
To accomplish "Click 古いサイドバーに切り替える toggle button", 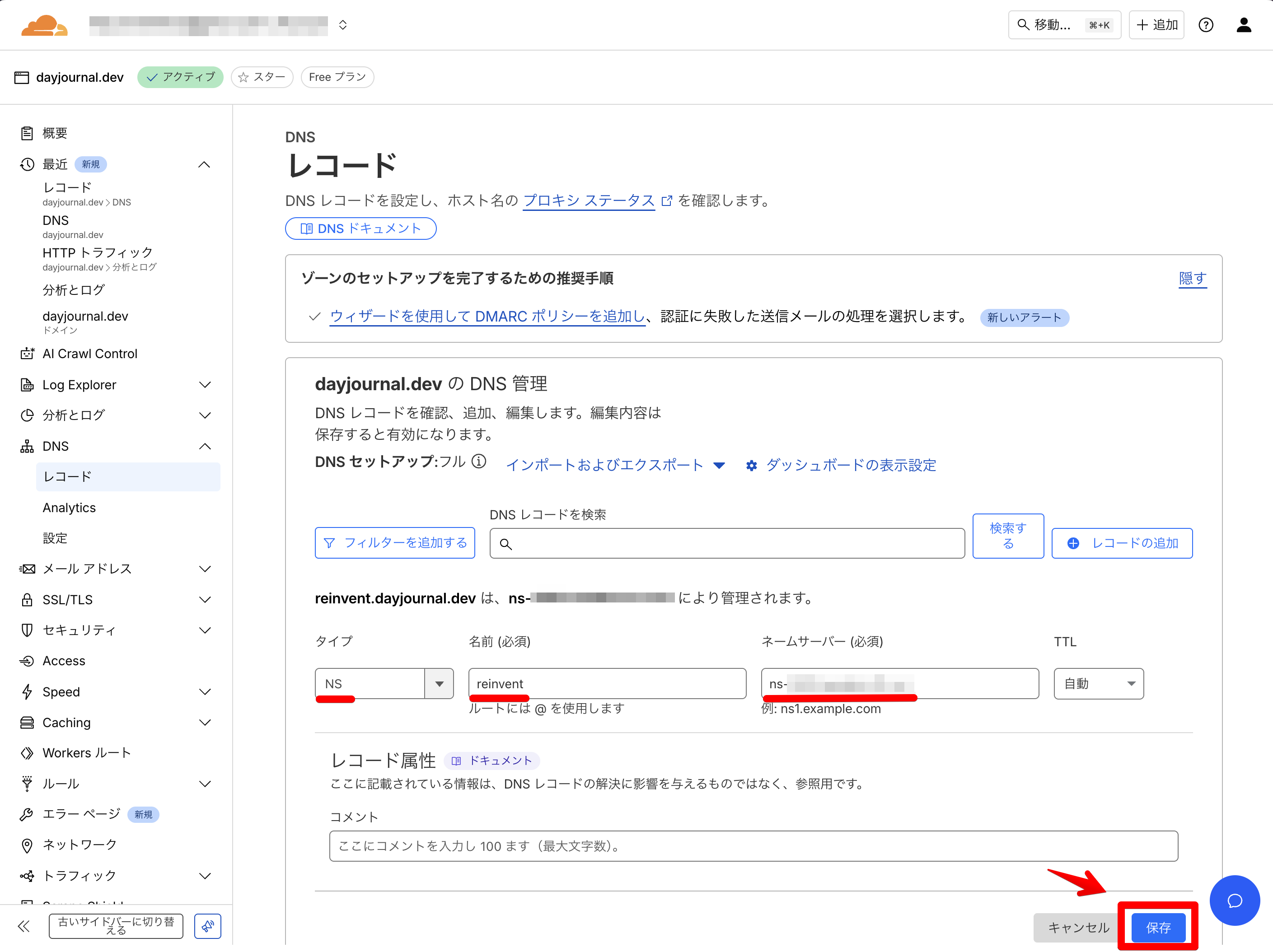I will (116, 925).
